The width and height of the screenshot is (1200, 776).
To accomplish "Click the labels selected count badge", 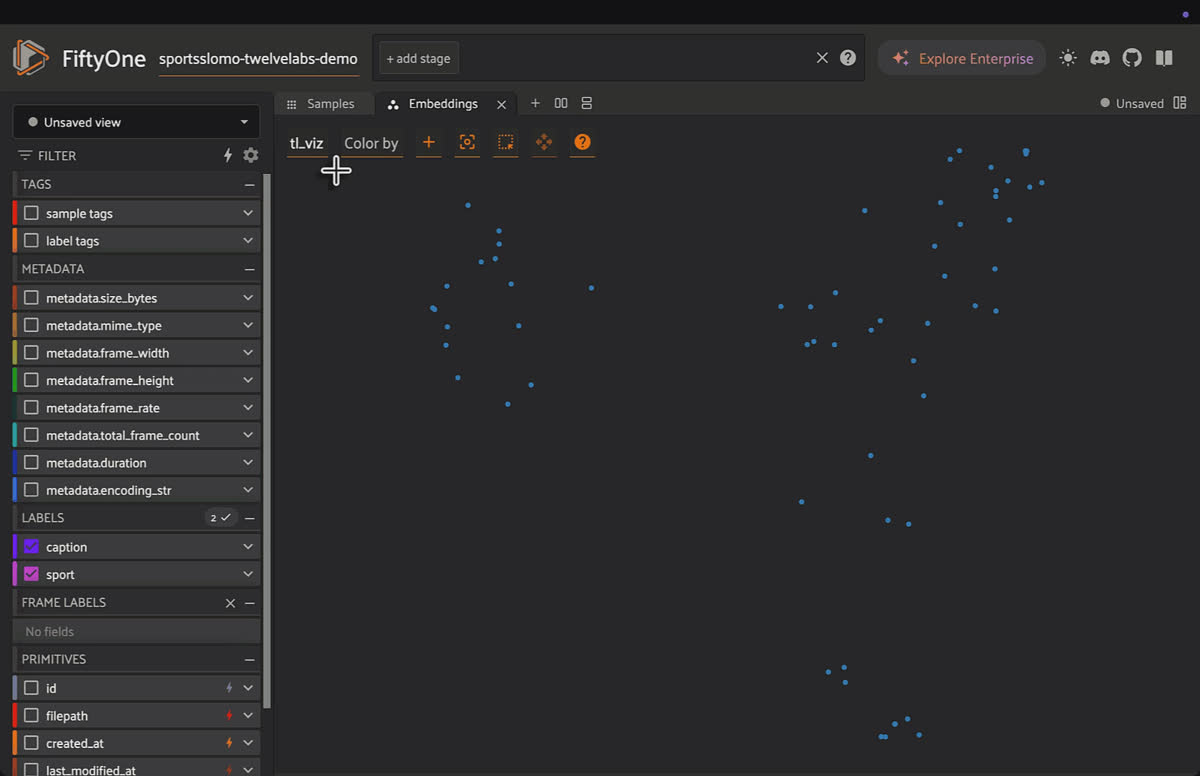I will tap(219, 518).
